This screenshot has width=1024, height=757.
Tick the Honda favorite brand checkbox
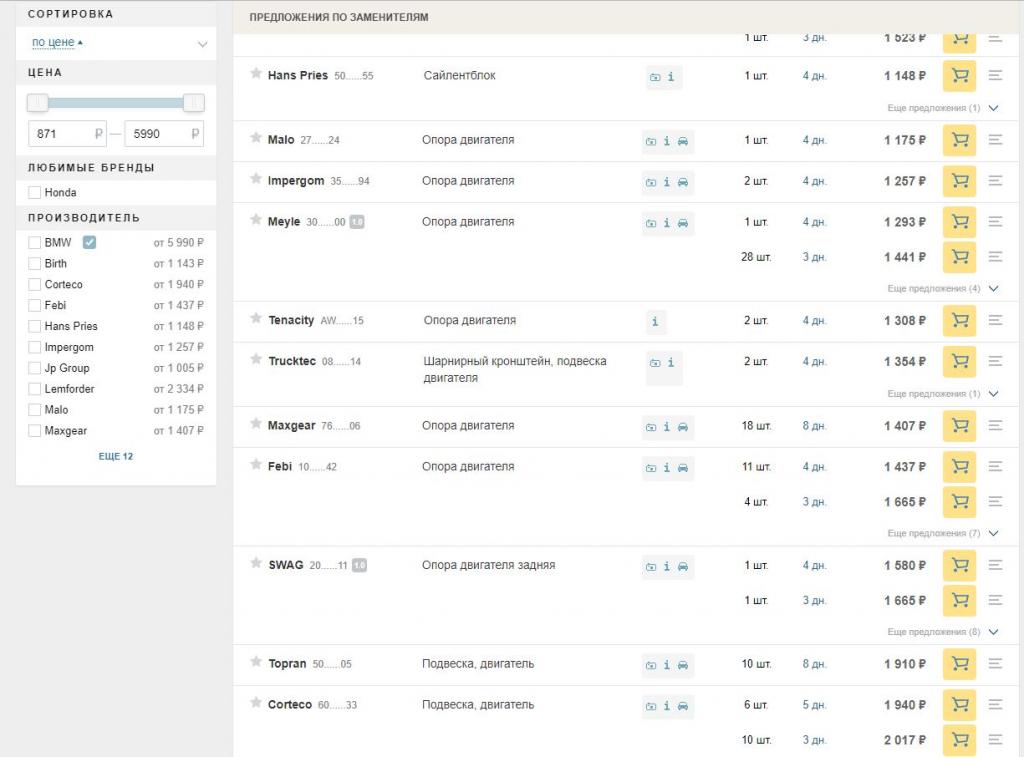click(35, 193)
